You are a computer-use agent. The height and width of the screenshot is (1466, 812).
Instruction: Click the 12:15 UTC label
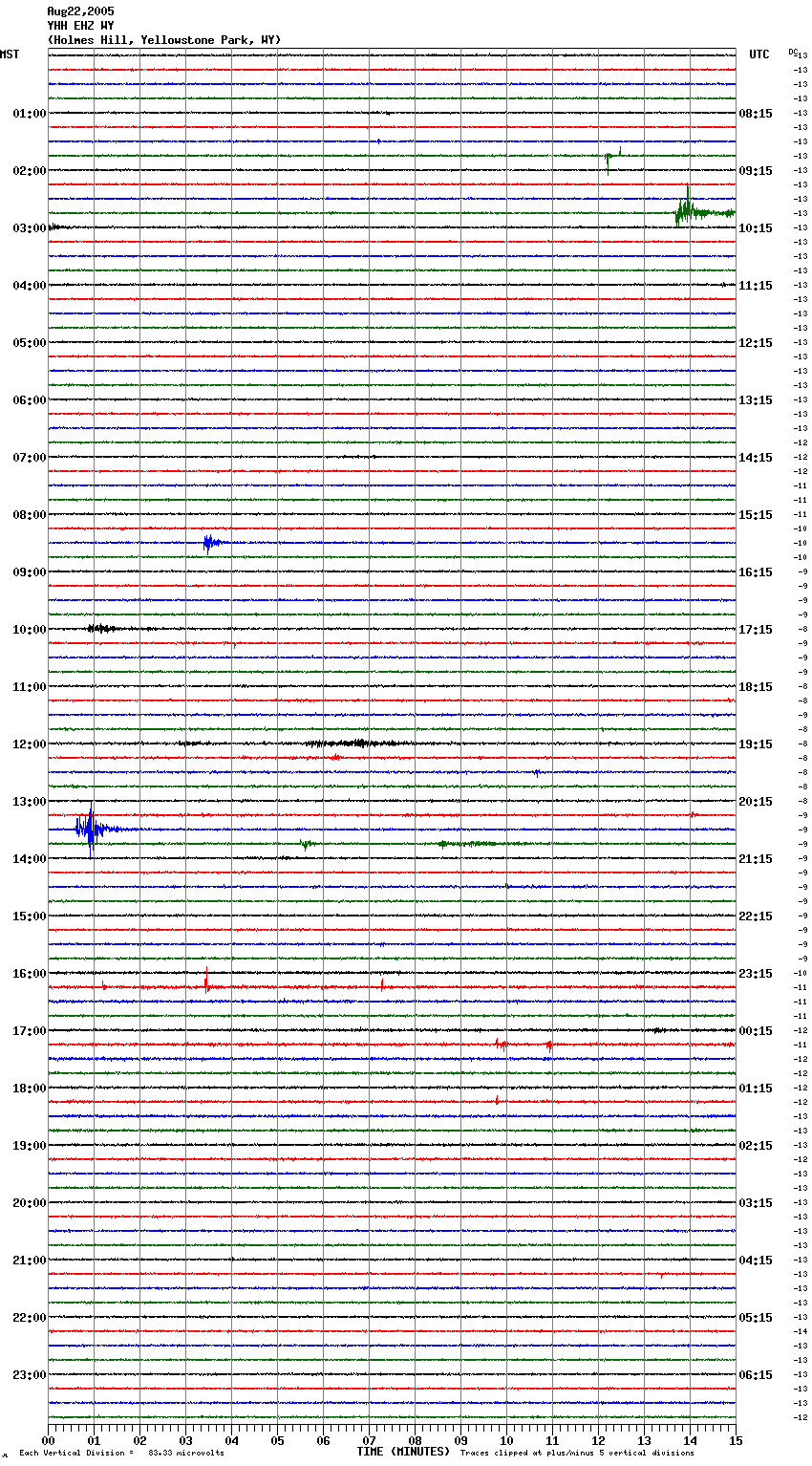[x=756, y=343]
